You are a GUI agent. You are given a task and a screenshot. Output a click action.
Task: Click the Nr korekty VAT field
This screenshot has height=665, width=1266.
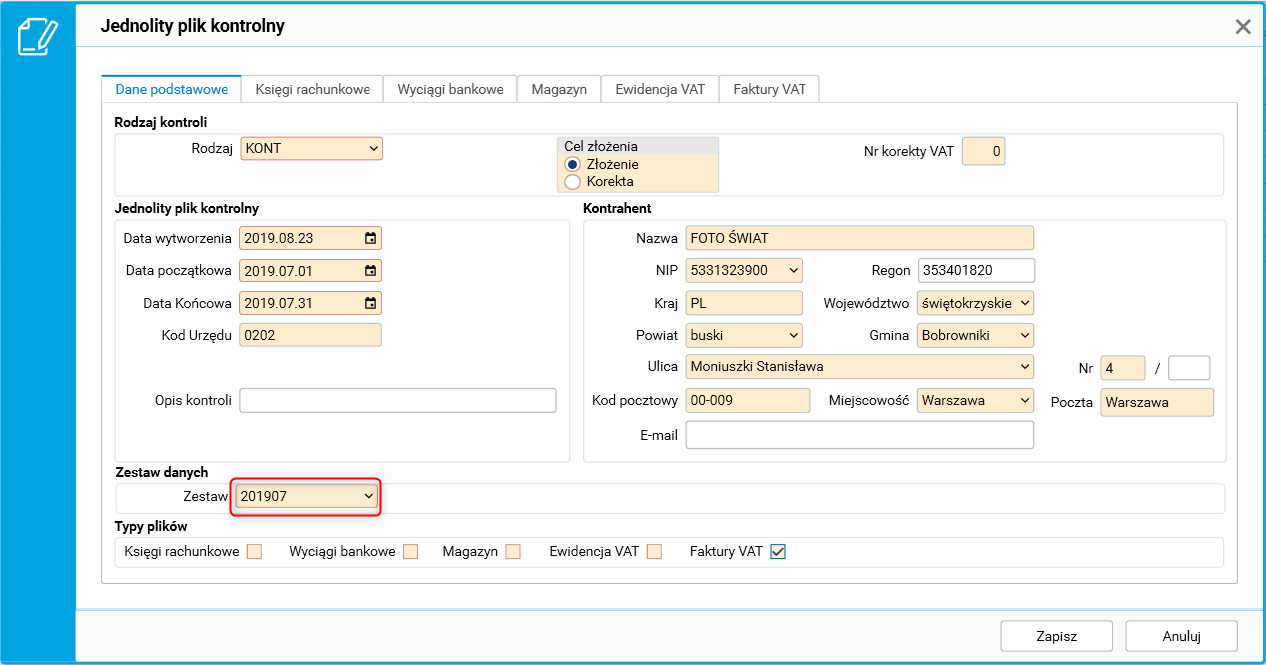pyautogui.click(x=983, y=152)
